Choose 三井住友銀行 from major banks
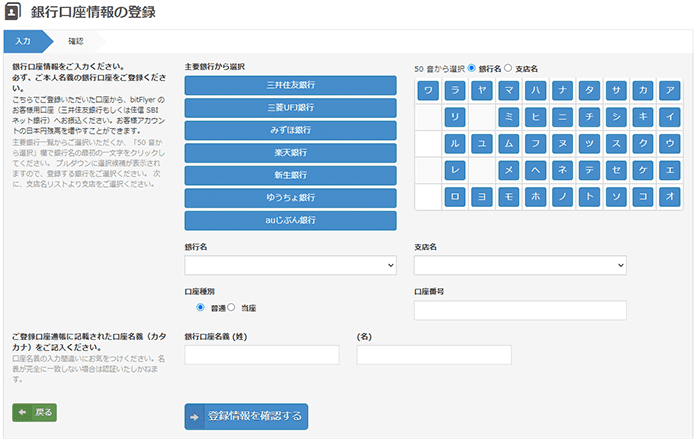This screenshot has width=697, height=439. [x=291, y=85]
